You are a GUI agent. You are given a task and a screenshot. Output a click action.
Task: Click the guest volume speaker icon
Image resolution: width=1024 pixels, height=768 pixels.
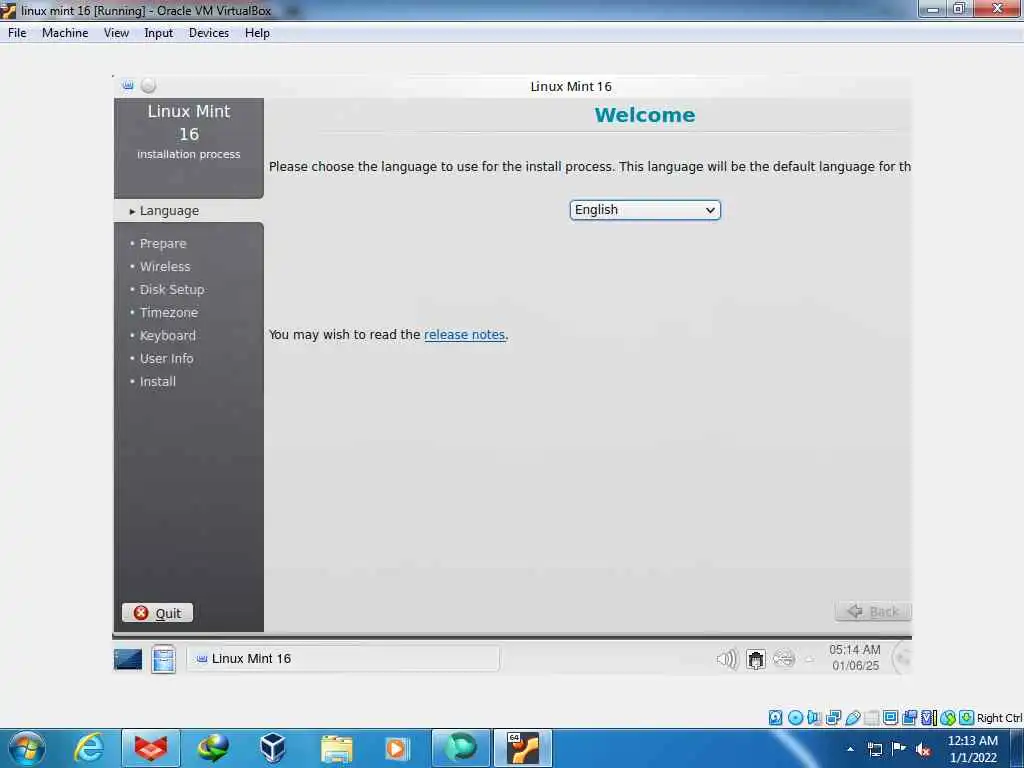[x=726, y=659]
